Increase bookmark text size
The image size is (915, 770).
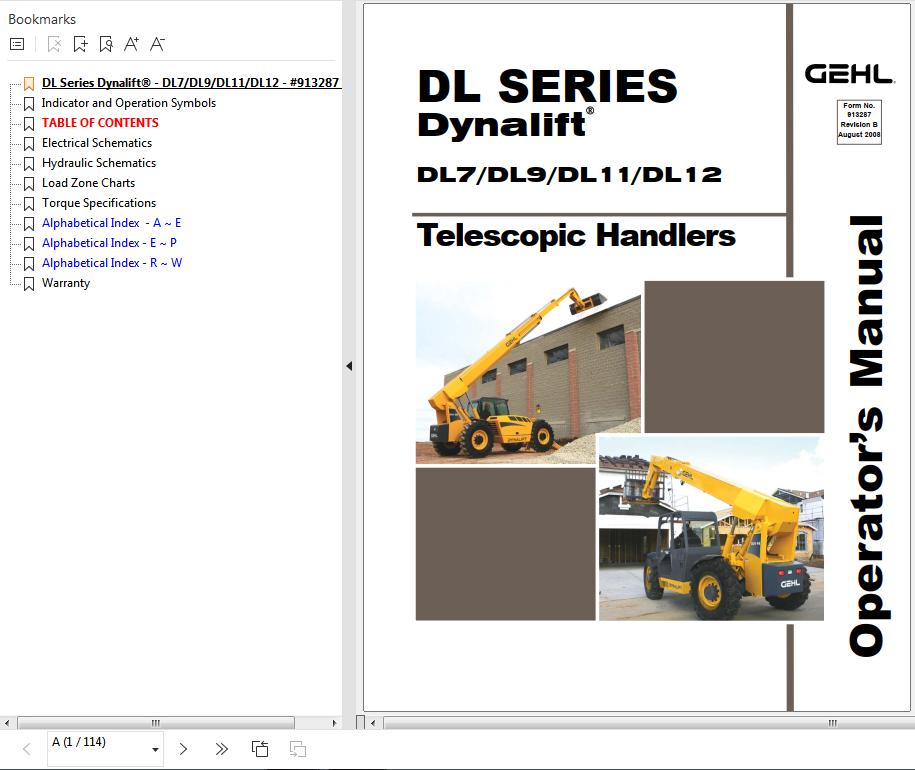tap(131, 44)
